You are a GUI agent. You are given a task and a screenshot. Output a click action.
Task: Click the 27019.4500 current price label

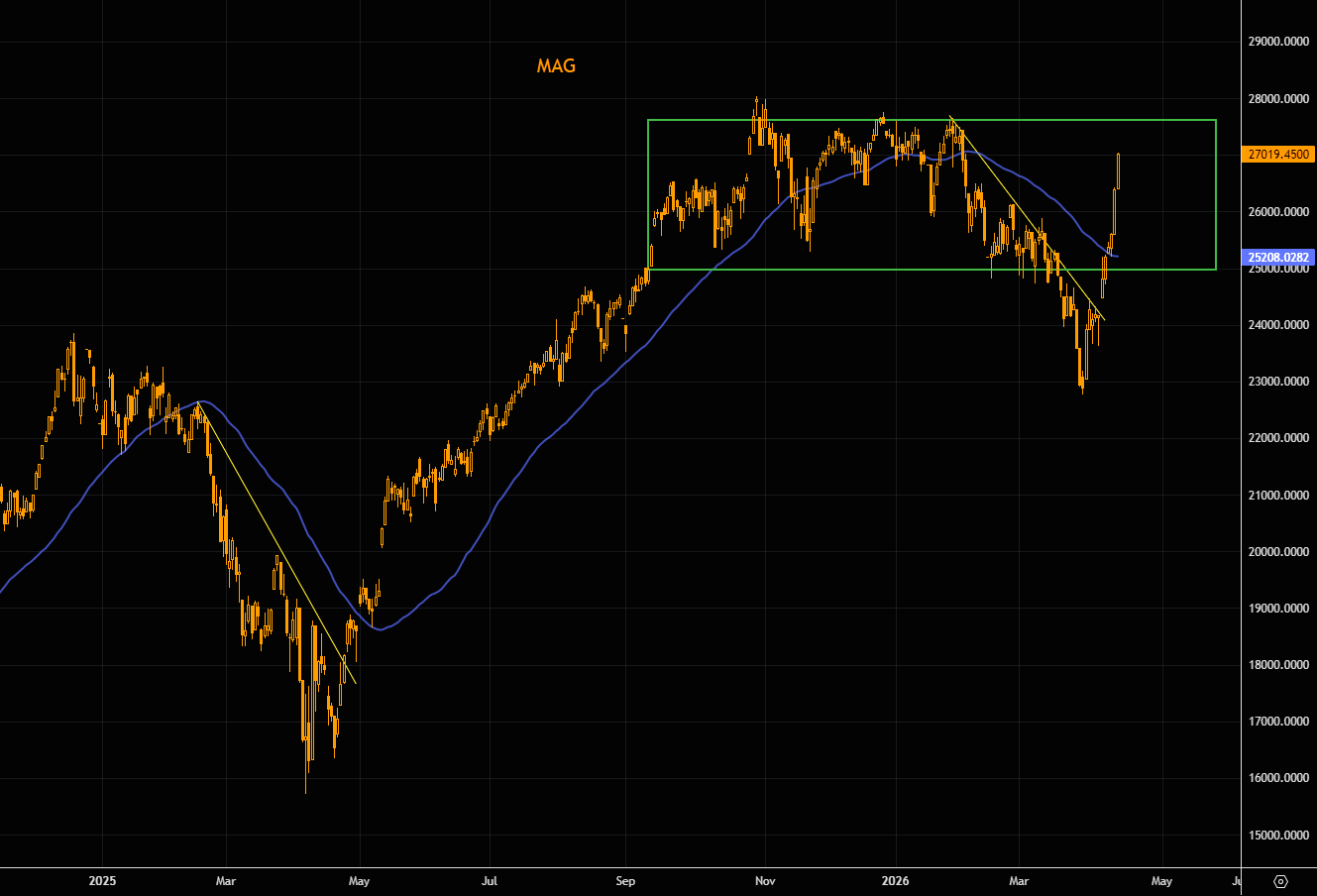pyautogui.click(x=1278, y=155)
